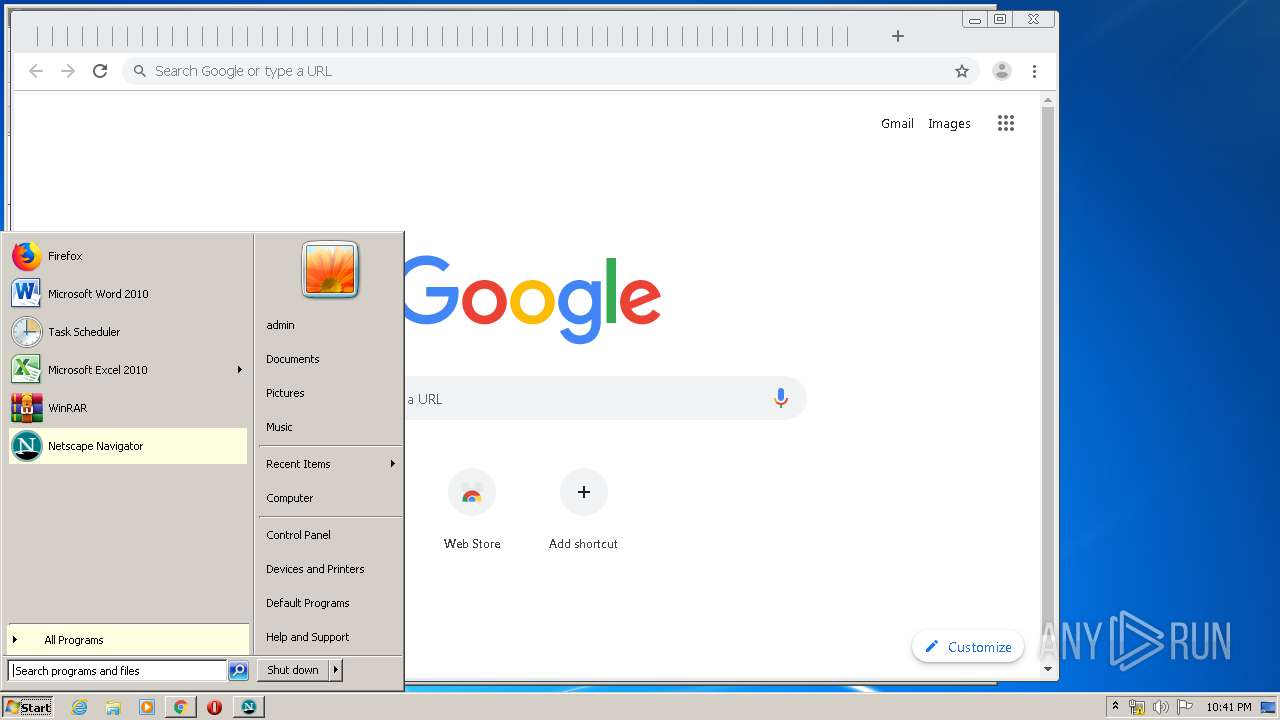Open shut down options arrow
Image resolution: width=1280 pixels, height=720 pixels.
tap(336, 670)
